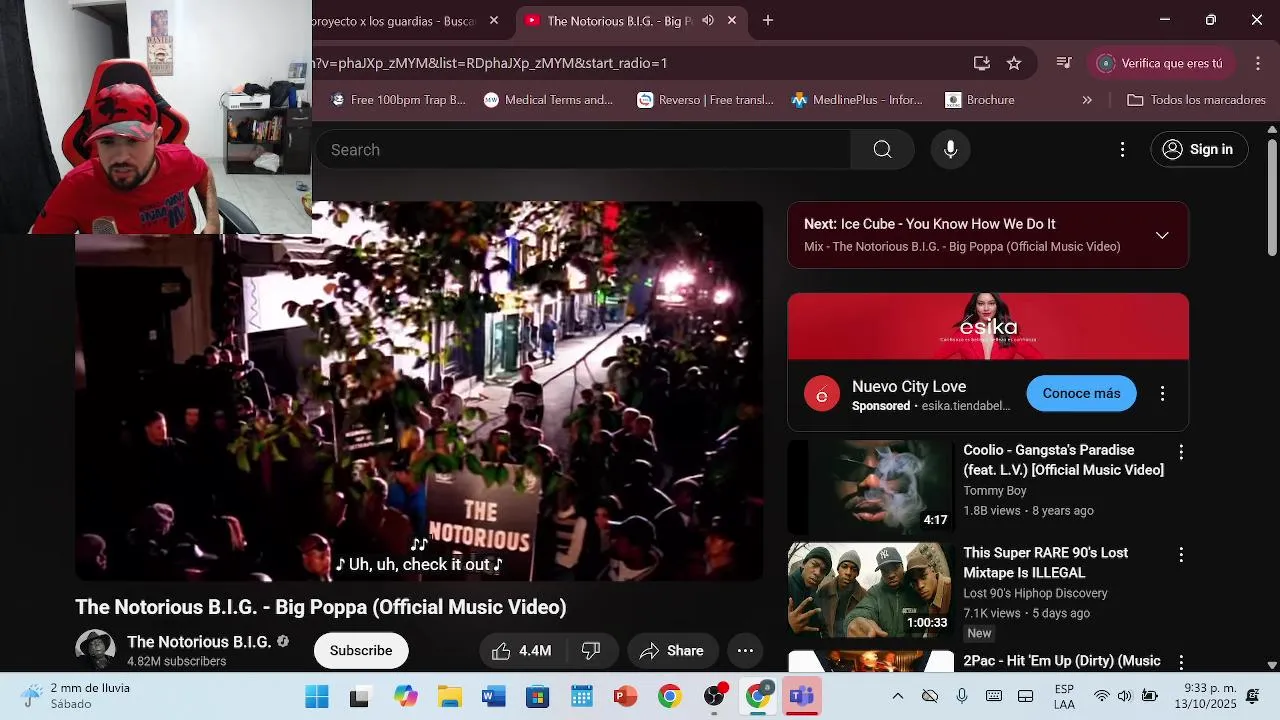
Task: Launch Word from the taskbar
Action: point(493,696)
